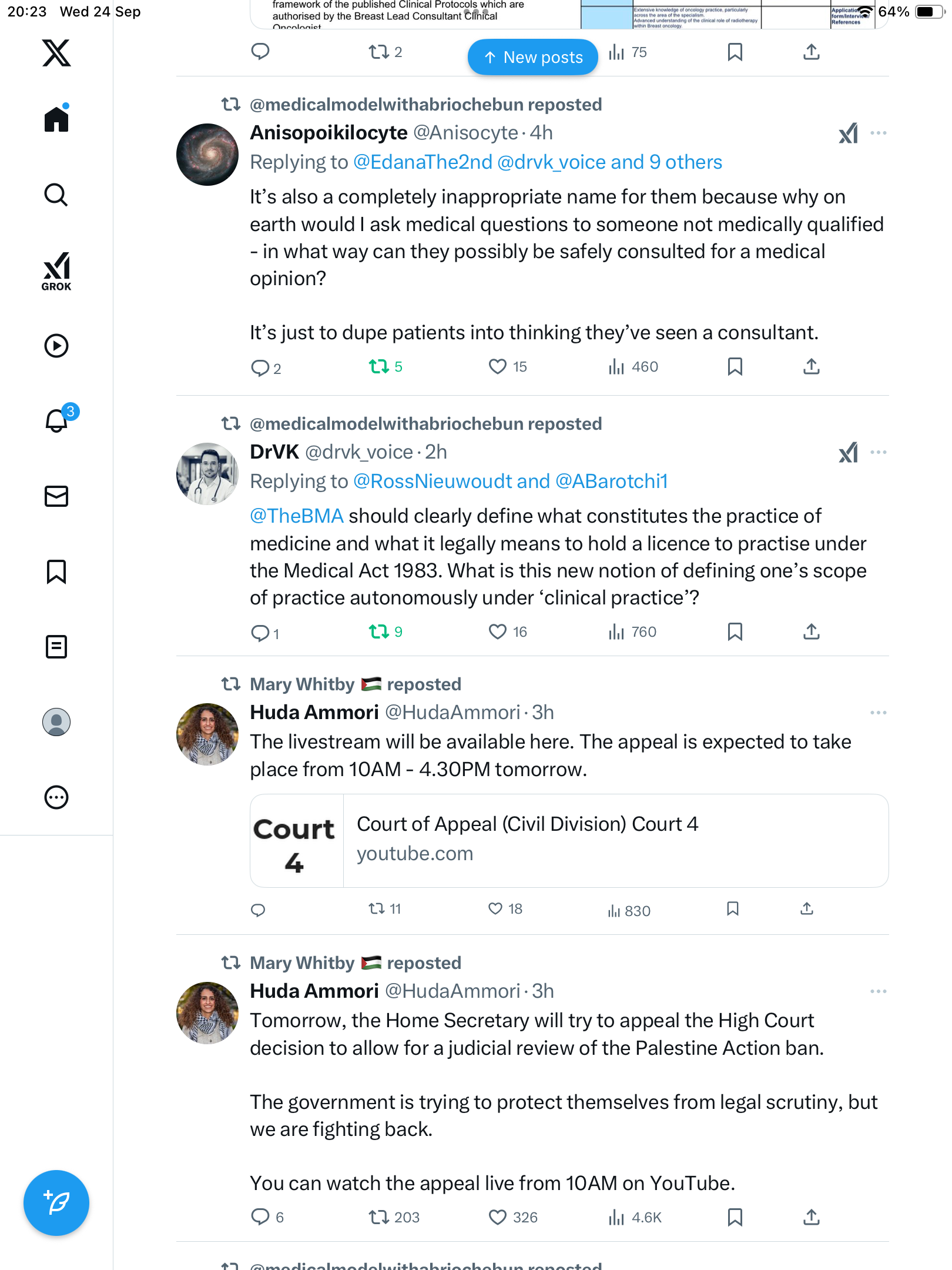This screenshot has width=952, height=1270.
Task: Open more options on DrVK post
Action: [x=878, y=453]
